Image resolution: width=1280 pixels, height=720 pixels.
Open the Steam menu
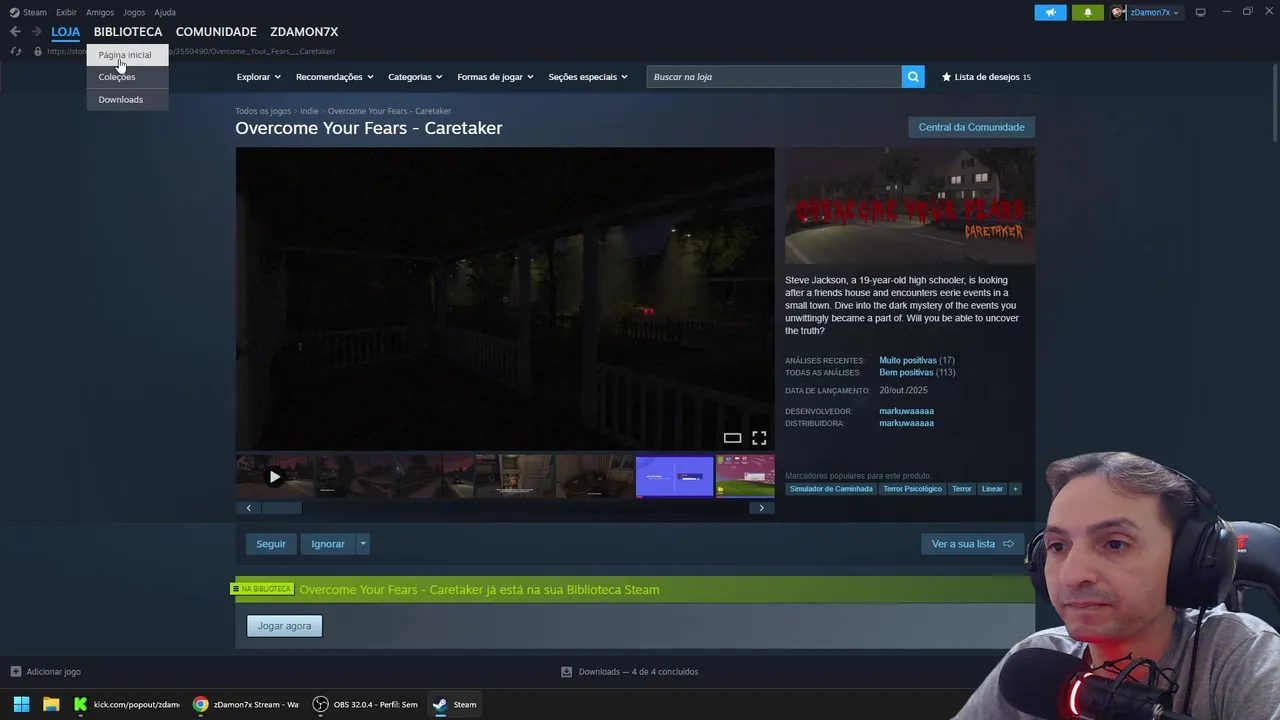click(35, 12)
